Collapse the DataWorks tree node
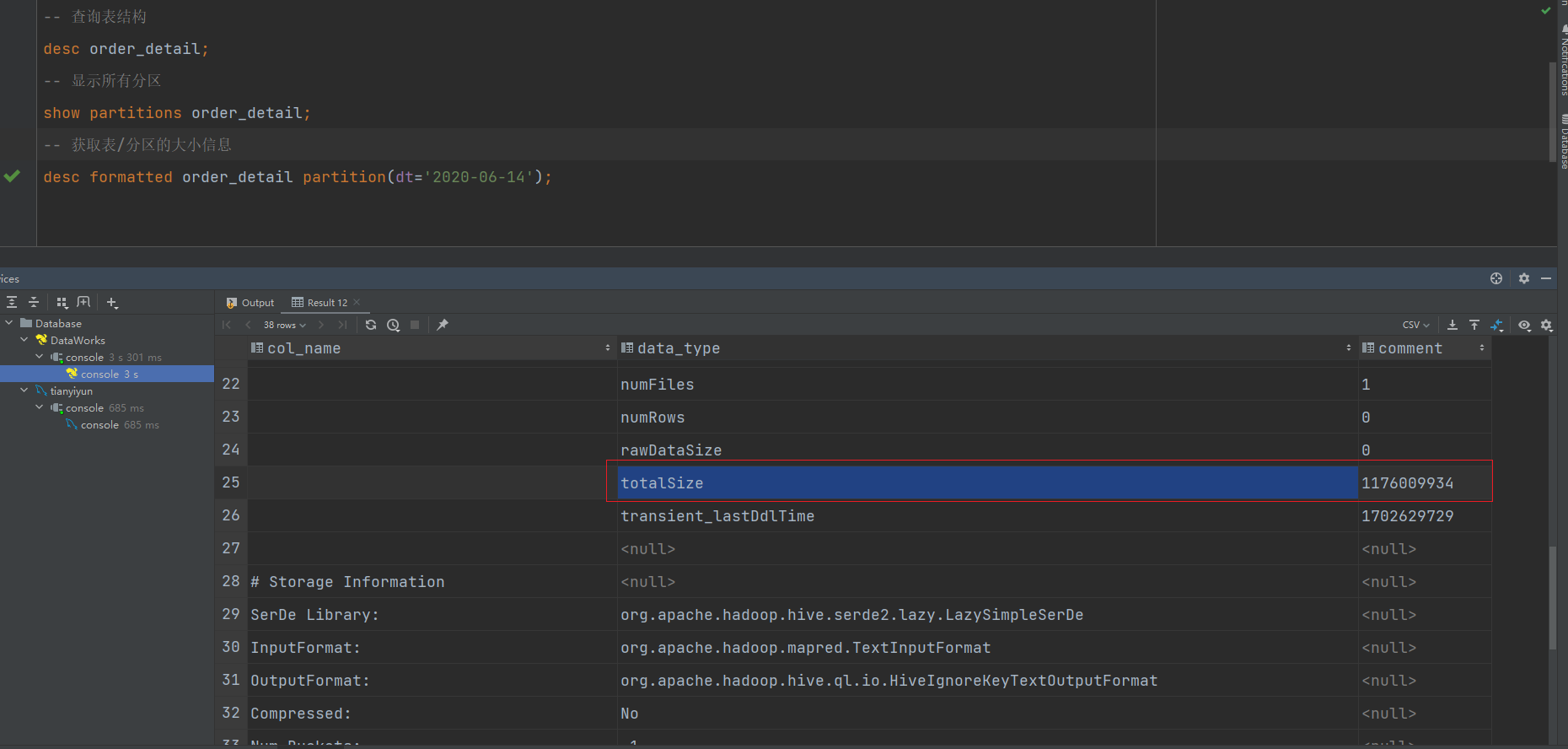Screen dimensions: 1568x749 tap(24, 340)
